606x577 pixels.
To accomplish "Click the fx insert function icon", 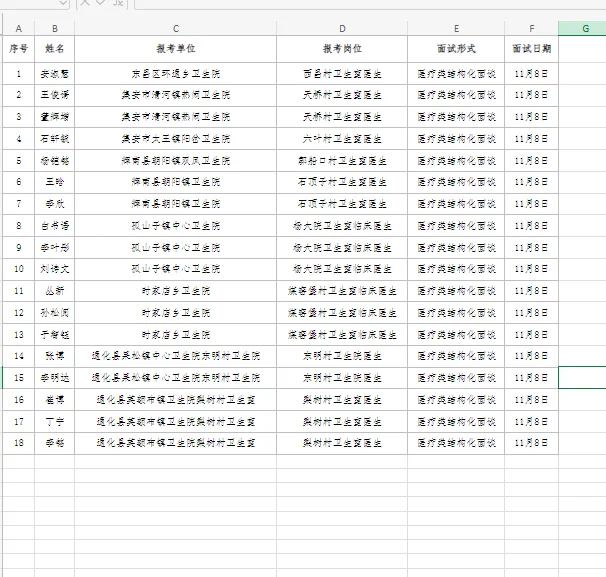I will pyautogui.click(x=118, y=3).
